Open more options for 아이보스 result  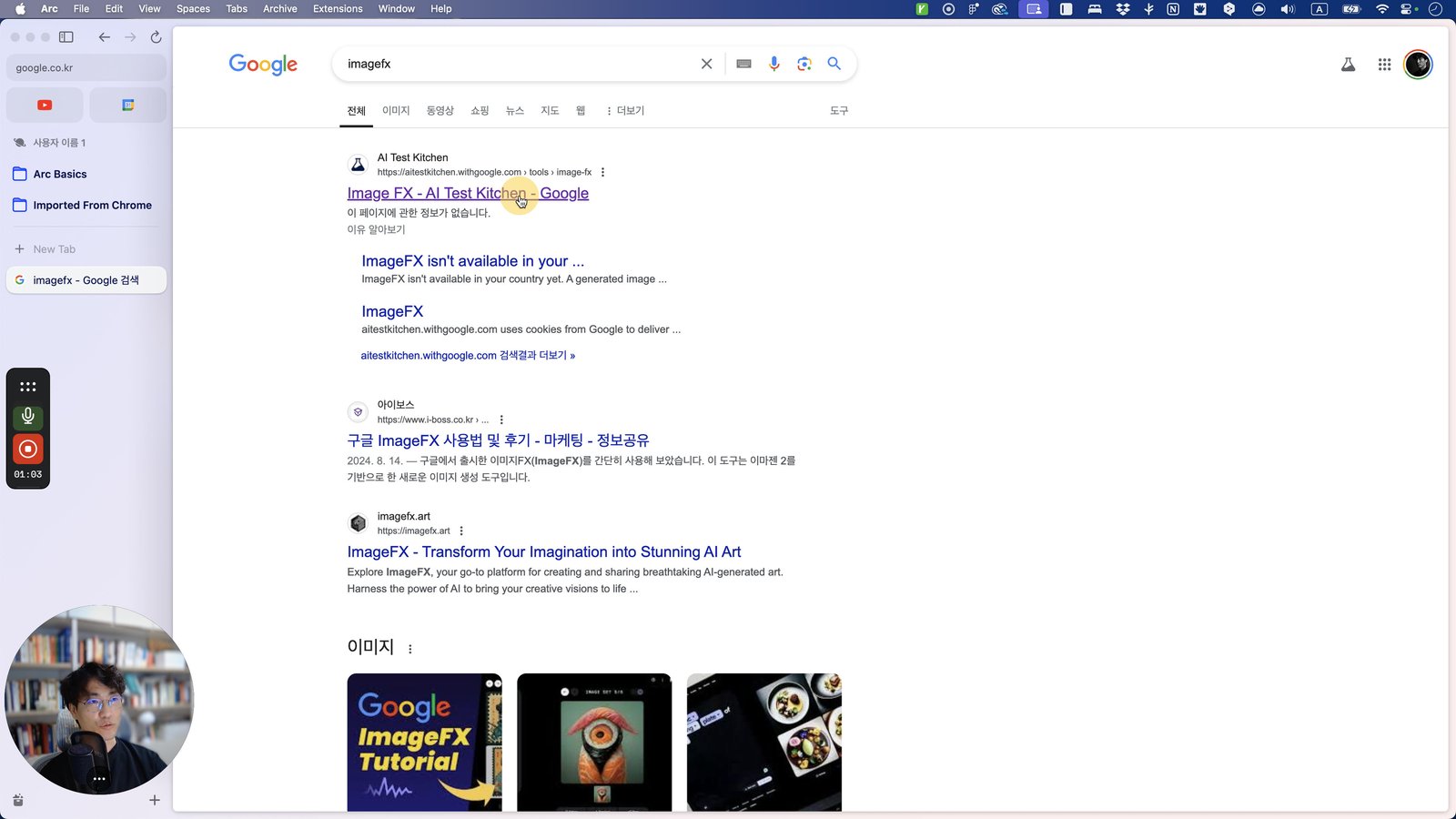coord(501,420)
